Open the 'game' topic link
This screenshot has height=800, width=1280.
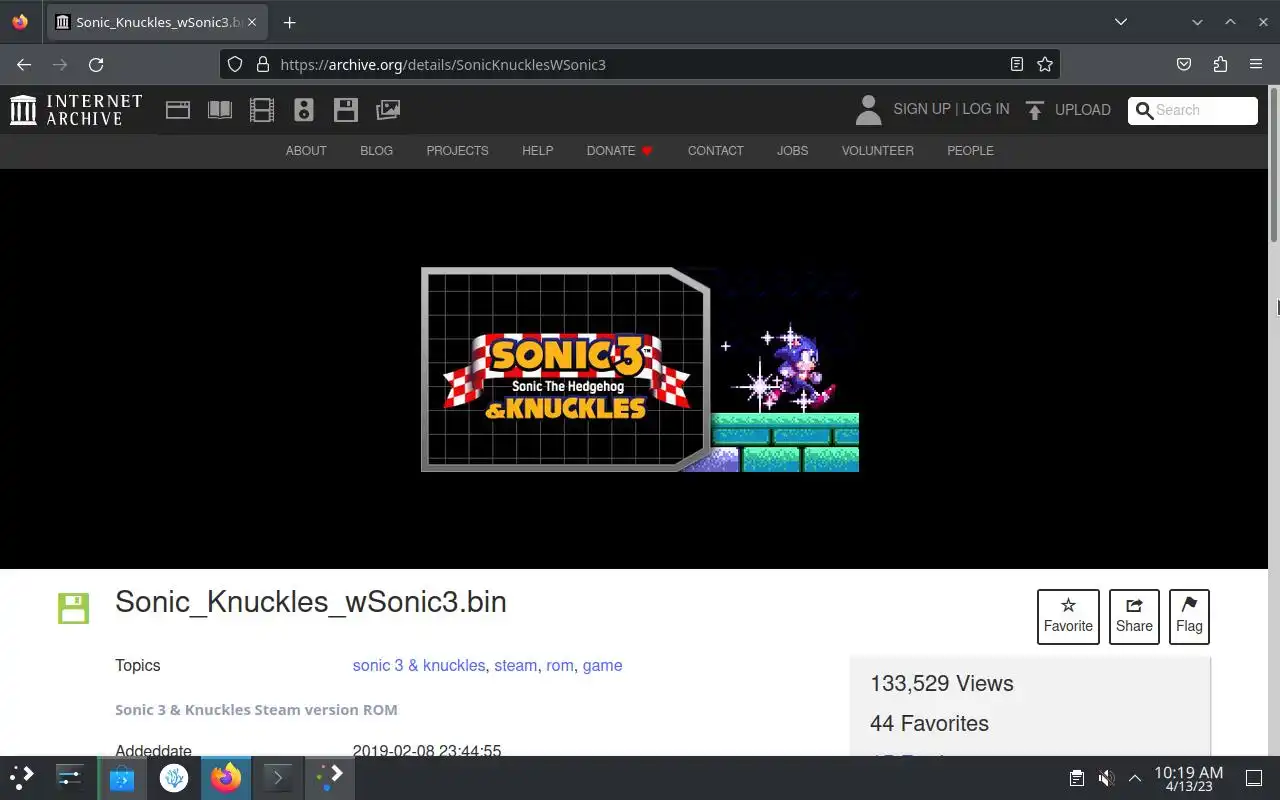[x=602, y=666]
